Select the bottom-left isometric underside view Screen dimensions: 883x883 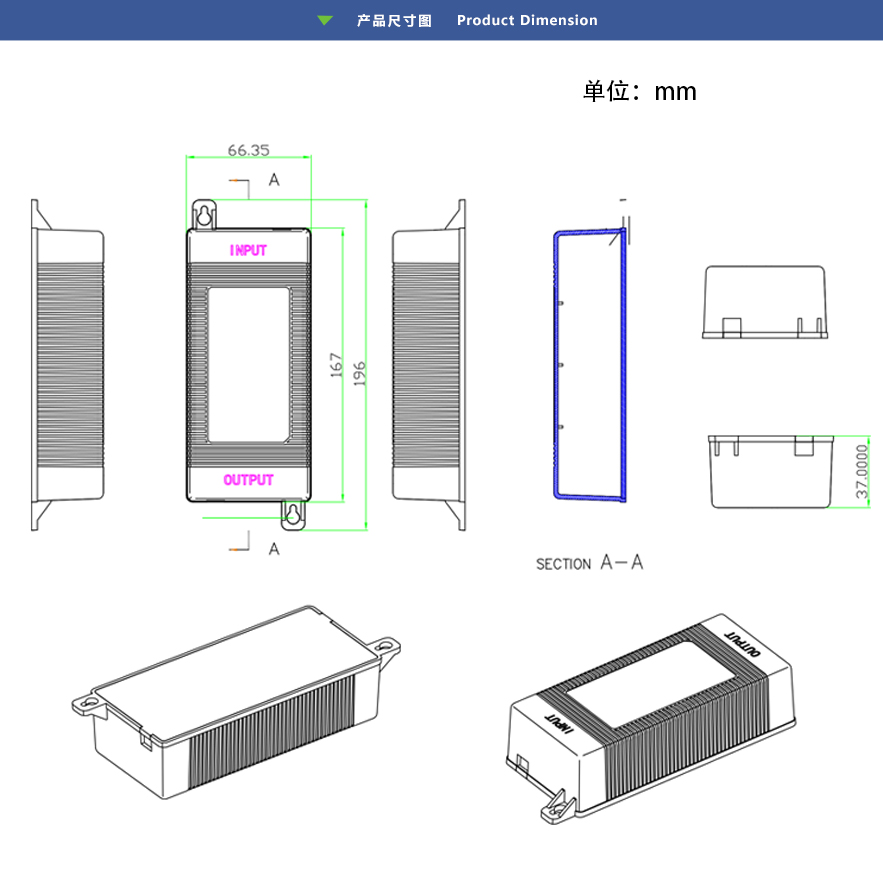[236, 700]
